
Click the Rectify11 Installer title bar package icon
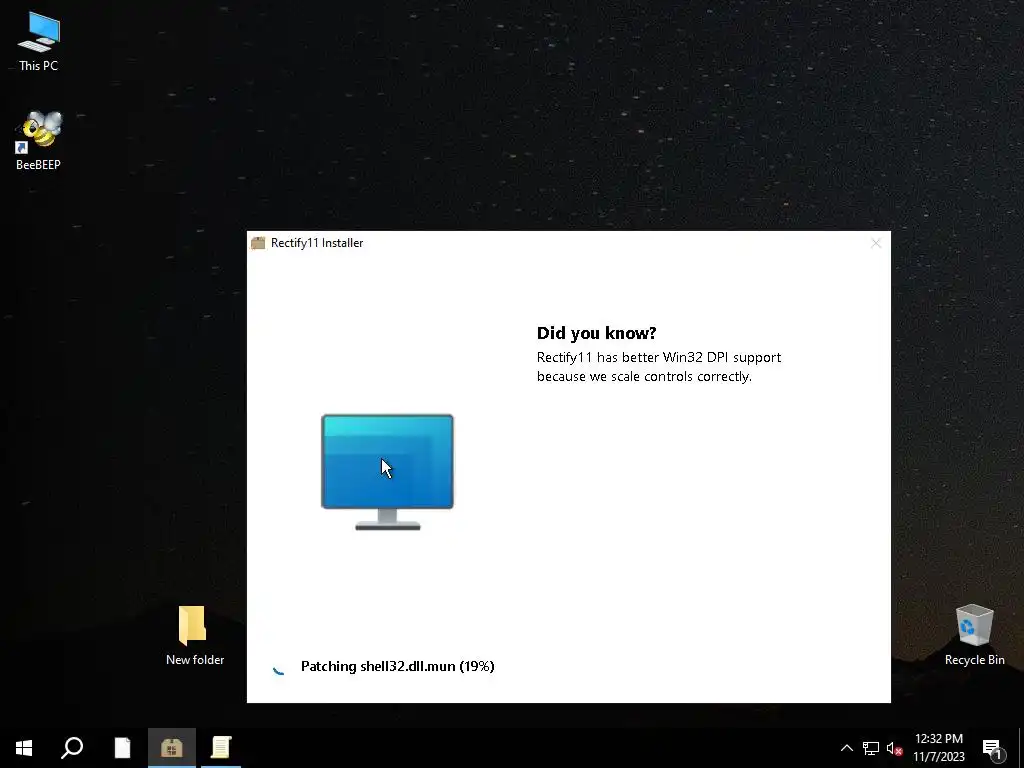tap(258, 243)
